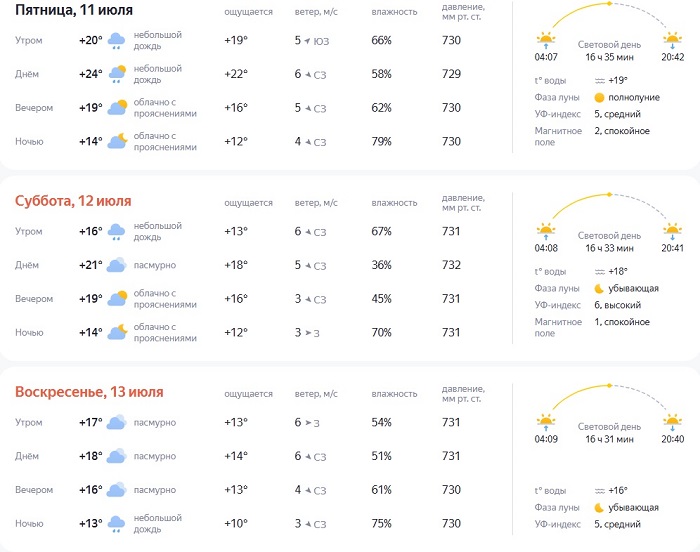Click Saturday daytime pressure value 732
The image size is (700, 552).
coord(451,265)
